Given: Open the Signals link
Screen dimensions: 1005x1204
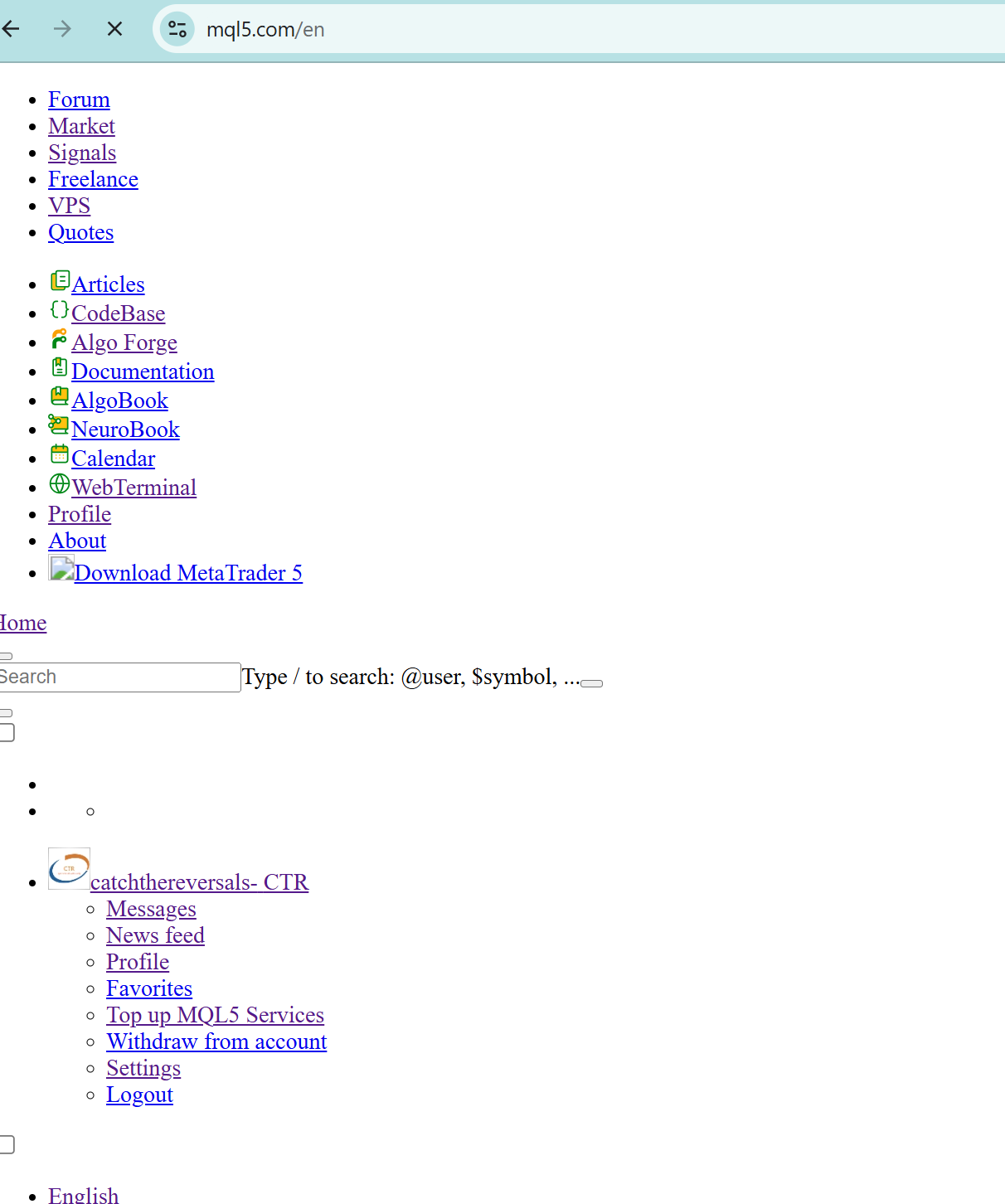Looking at the screenshot, I should [82, 153].
